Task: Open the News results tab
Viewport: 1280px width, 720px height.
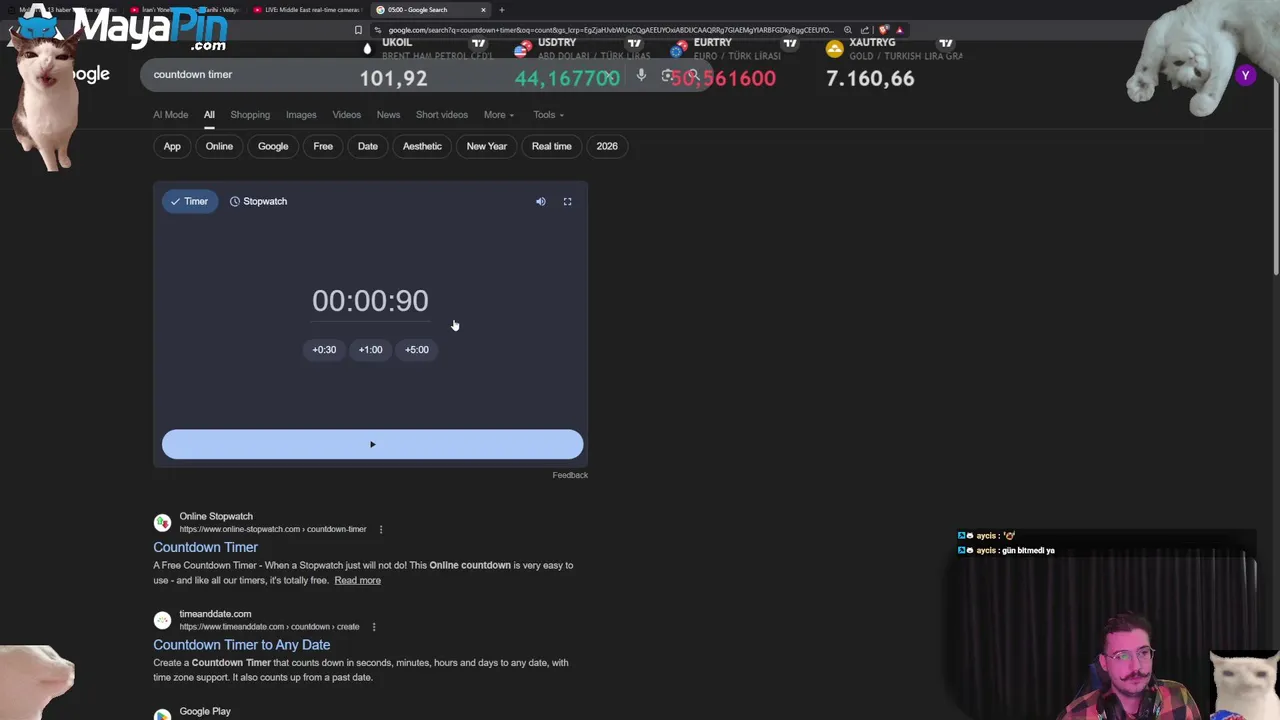Action: [388, 115]
